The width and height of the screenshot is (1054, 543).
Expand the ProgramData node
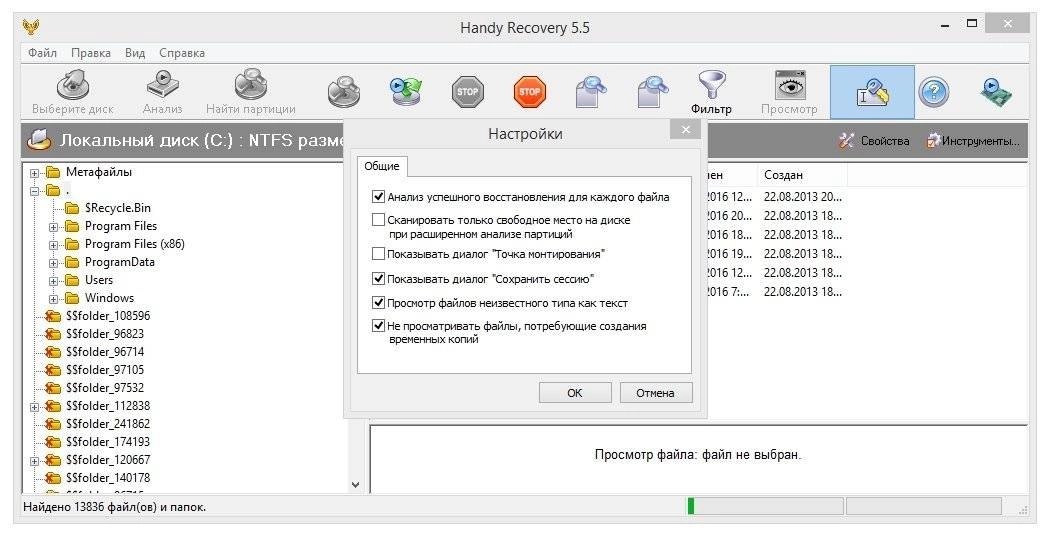point(53,263)
